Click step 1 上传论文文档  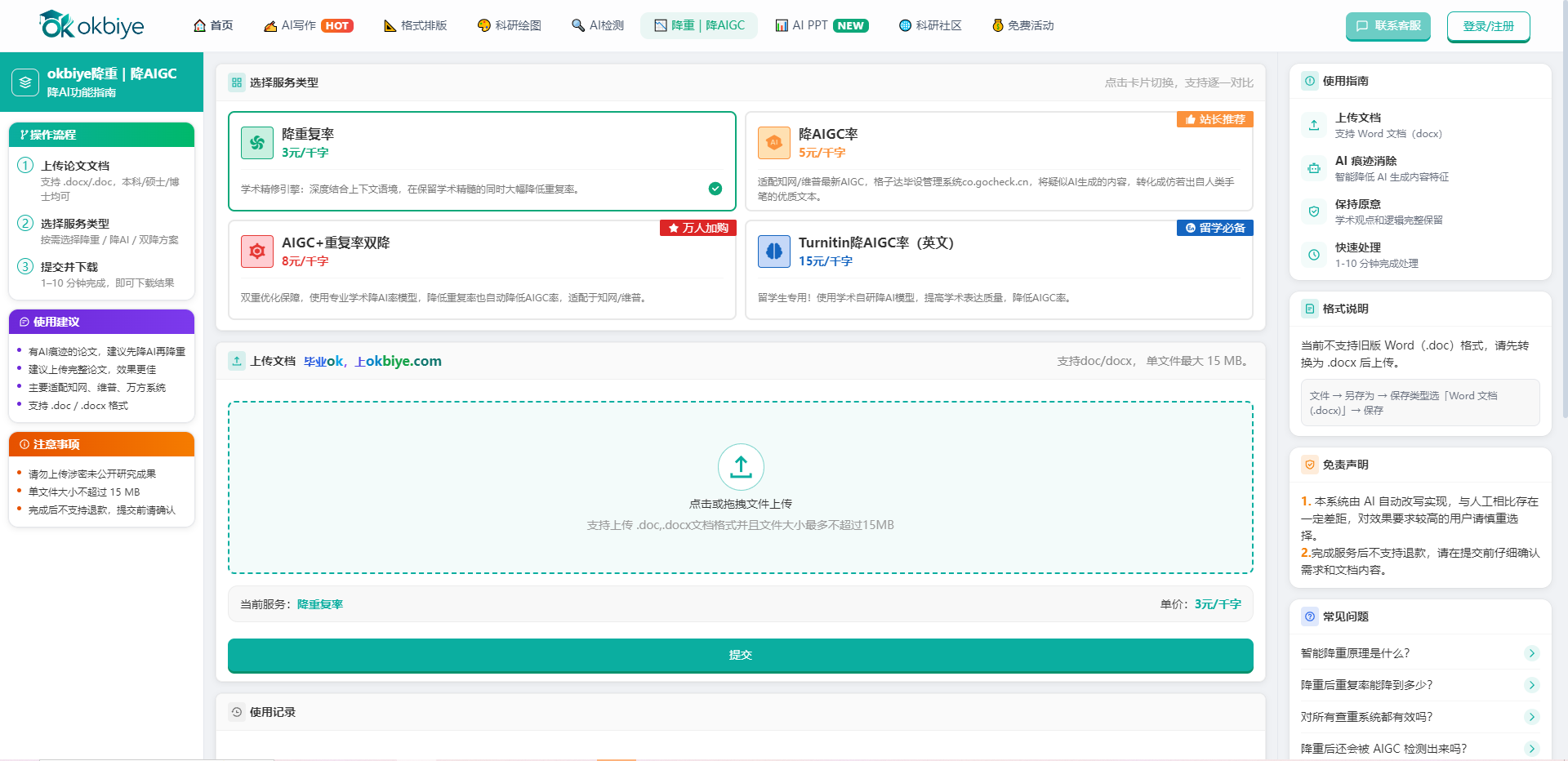tap(101, 180)
